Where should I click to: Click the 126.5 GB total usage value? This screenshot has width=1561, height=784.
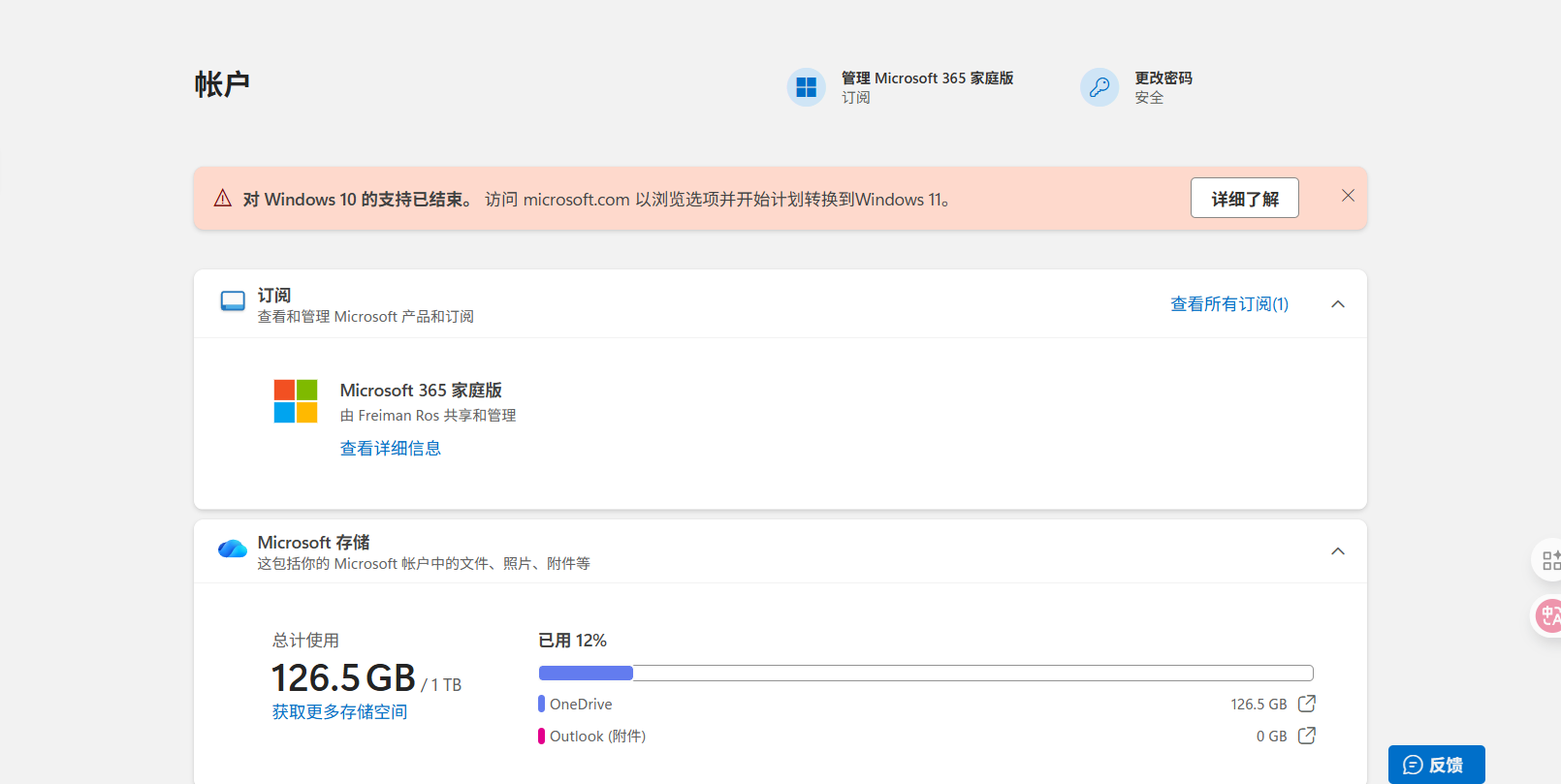pos(343,677)
